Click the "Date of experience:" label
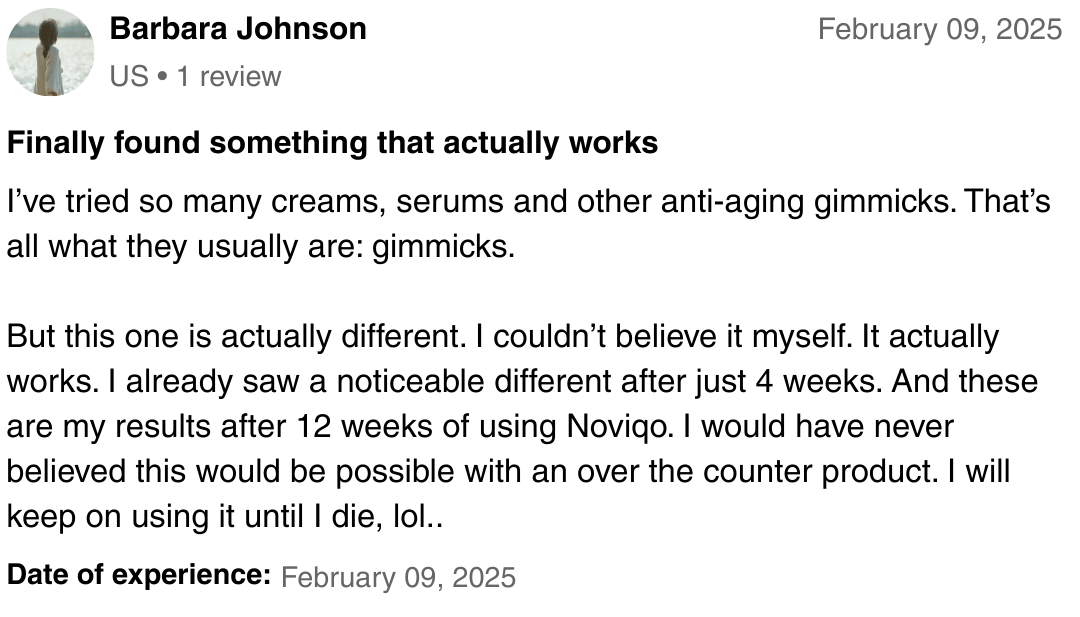 pyautogui.click(x=139, y=576)
